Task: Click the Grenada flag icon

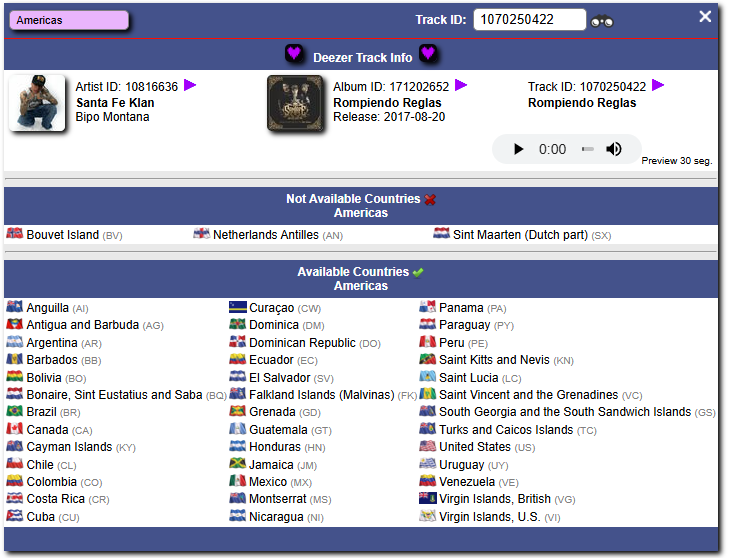Action: pyautogui.click(x=237, y=411)
